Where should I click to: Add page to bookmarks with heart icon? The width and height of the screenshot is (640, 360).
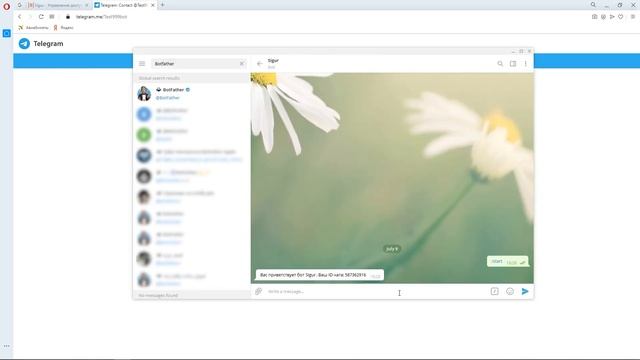click(620, 17)
